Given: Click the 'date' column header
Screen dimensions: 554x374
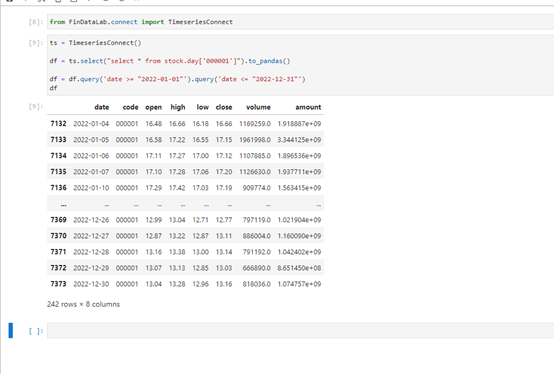Looking at the screenshot, I should (x=101, y=107).
